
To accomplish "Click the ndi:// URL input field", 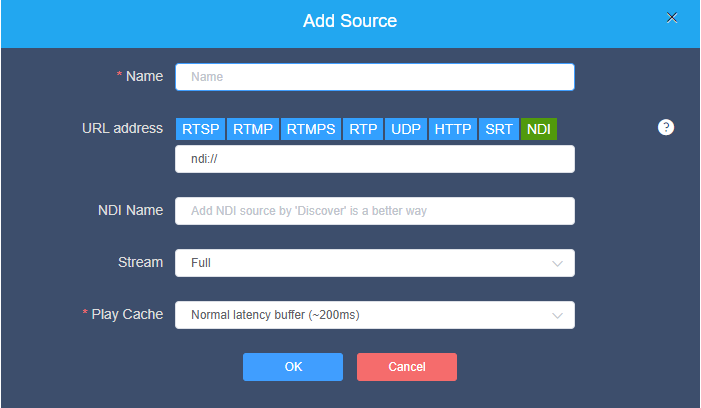I will click(x=375, y=159).
